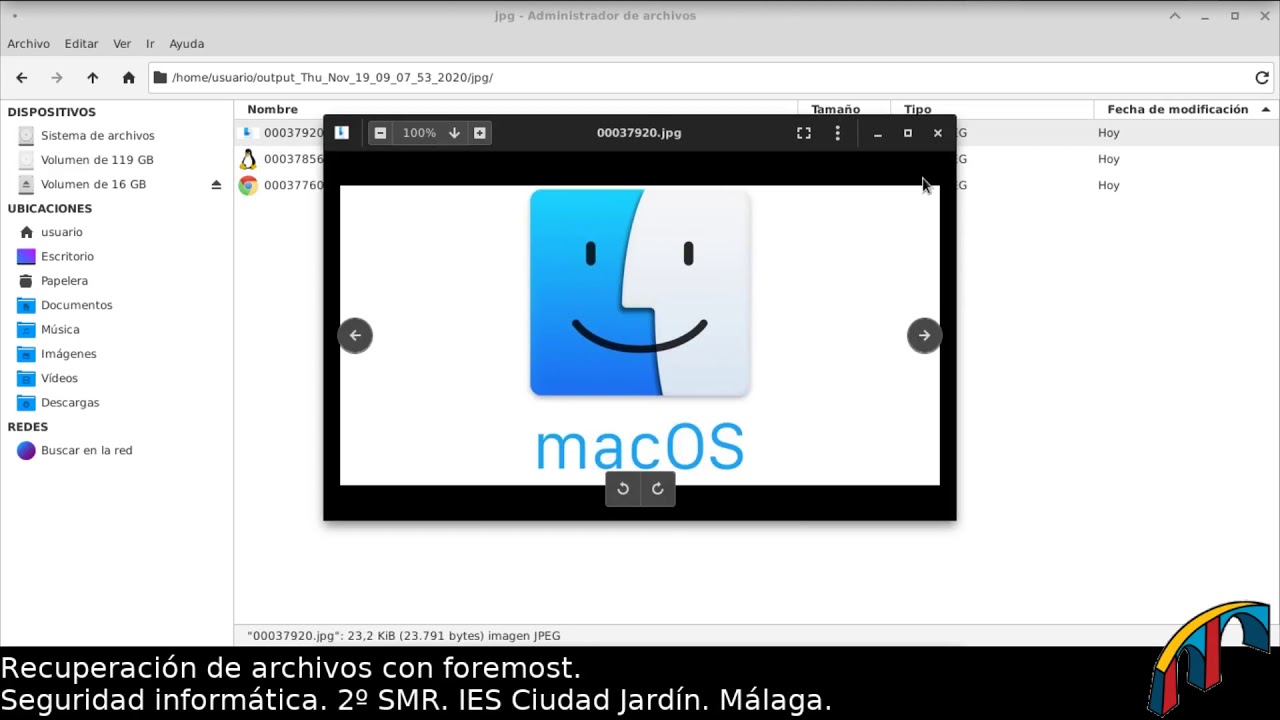Click the folder icon in the path bar
This screenshot has width=1280, height=720.
coord(160,77)
